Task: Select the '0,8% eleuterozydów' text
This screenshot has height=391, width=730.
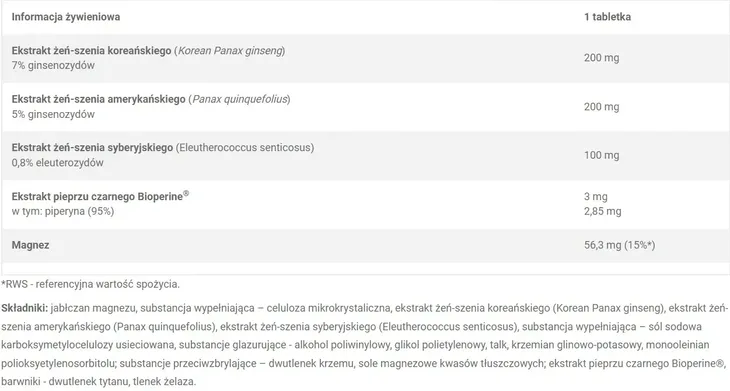Action: point(58,162)
